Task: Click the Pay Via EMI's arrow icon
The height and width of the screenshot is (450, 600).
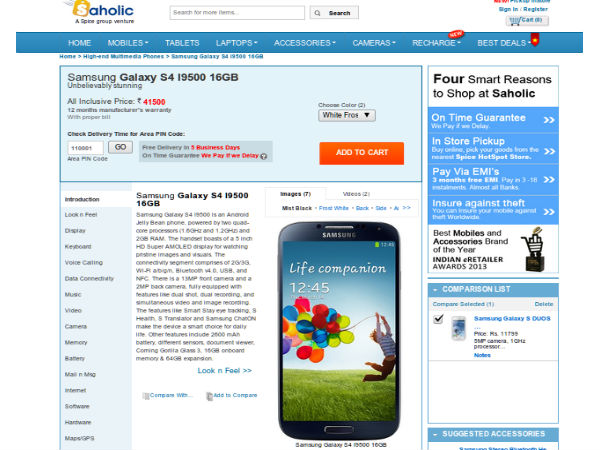Action: coord(549,179)
